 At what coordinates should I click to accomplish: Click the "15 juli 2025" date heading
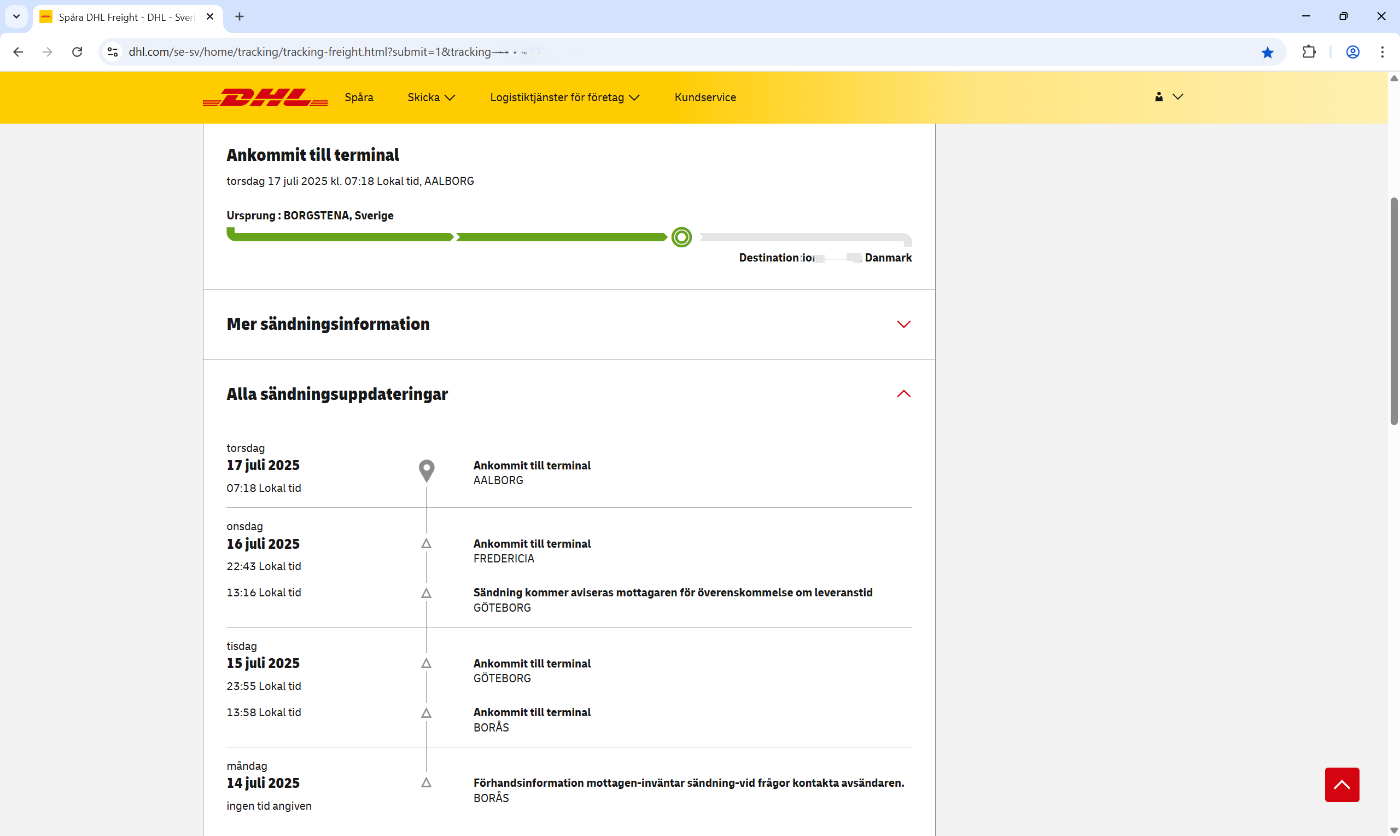coord(263,663)
